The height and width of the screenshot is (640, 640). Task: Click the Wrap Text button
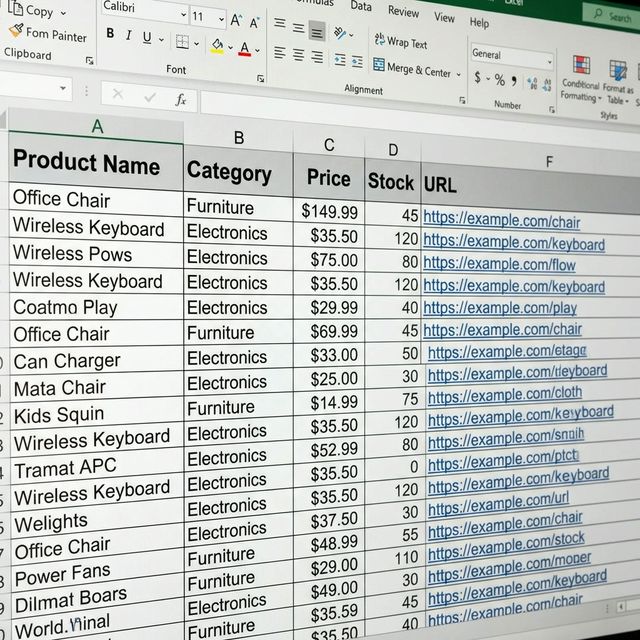click(401, 41)
